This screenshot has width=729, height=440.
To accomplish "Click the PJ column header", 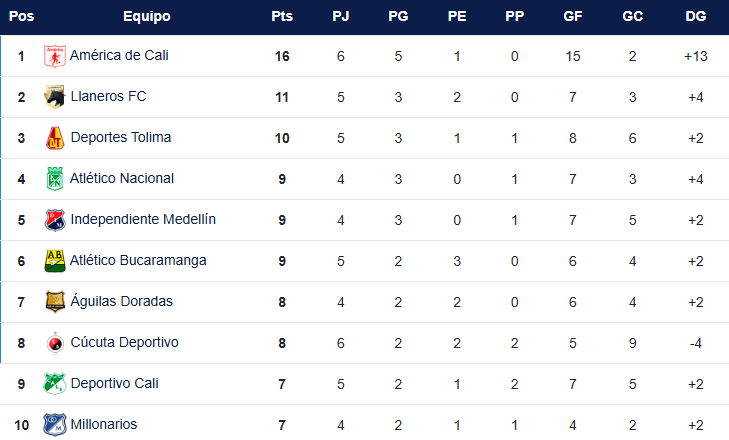I will point(340,16).
